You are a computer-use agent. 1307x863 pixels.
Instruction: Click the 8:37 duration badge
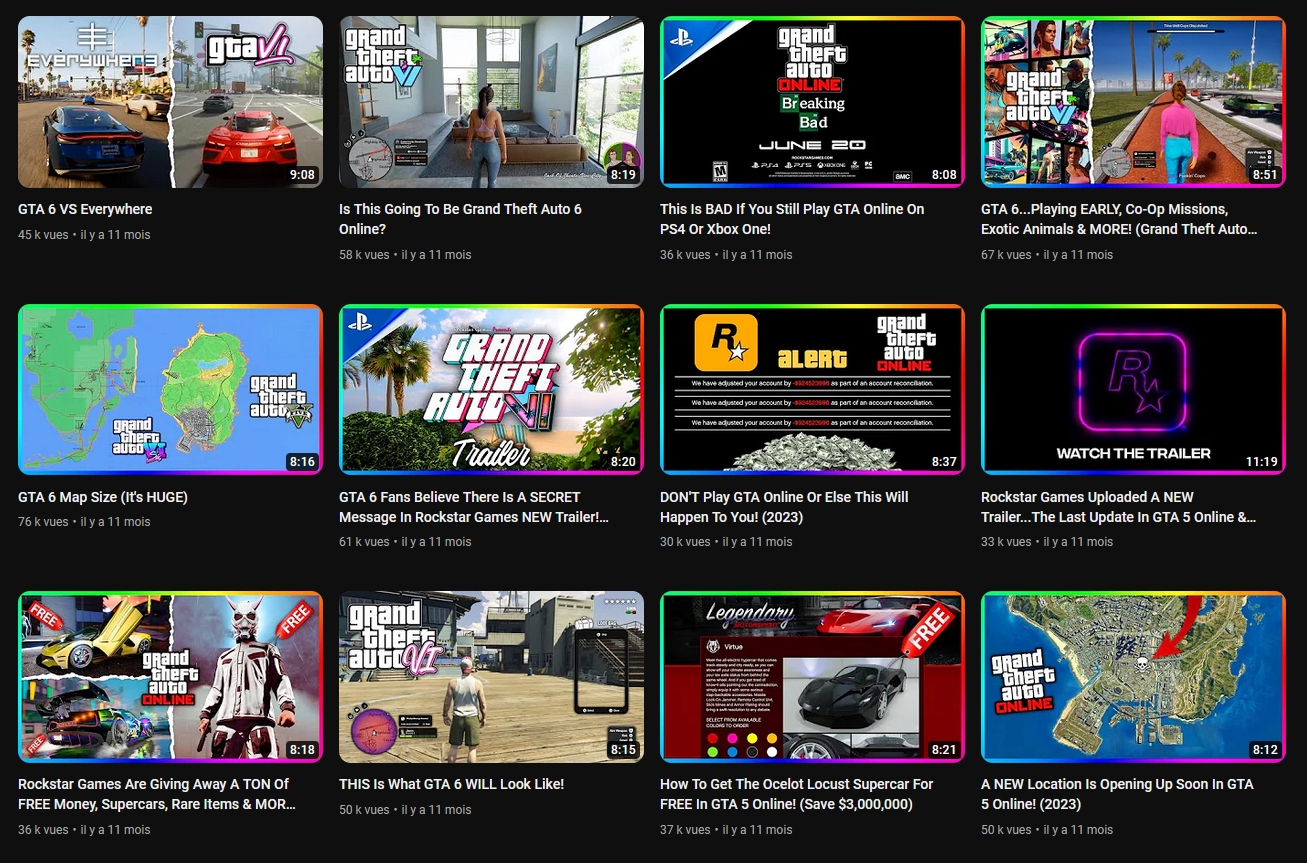coord(944,462)
